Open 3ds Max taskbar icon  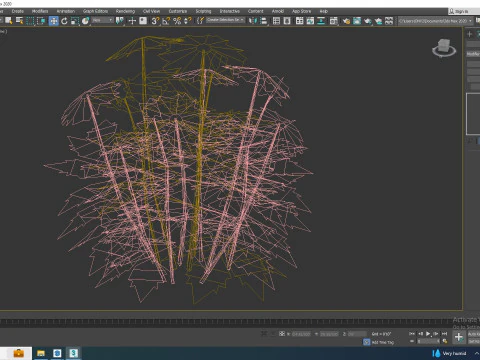click(x=73, y=353)
